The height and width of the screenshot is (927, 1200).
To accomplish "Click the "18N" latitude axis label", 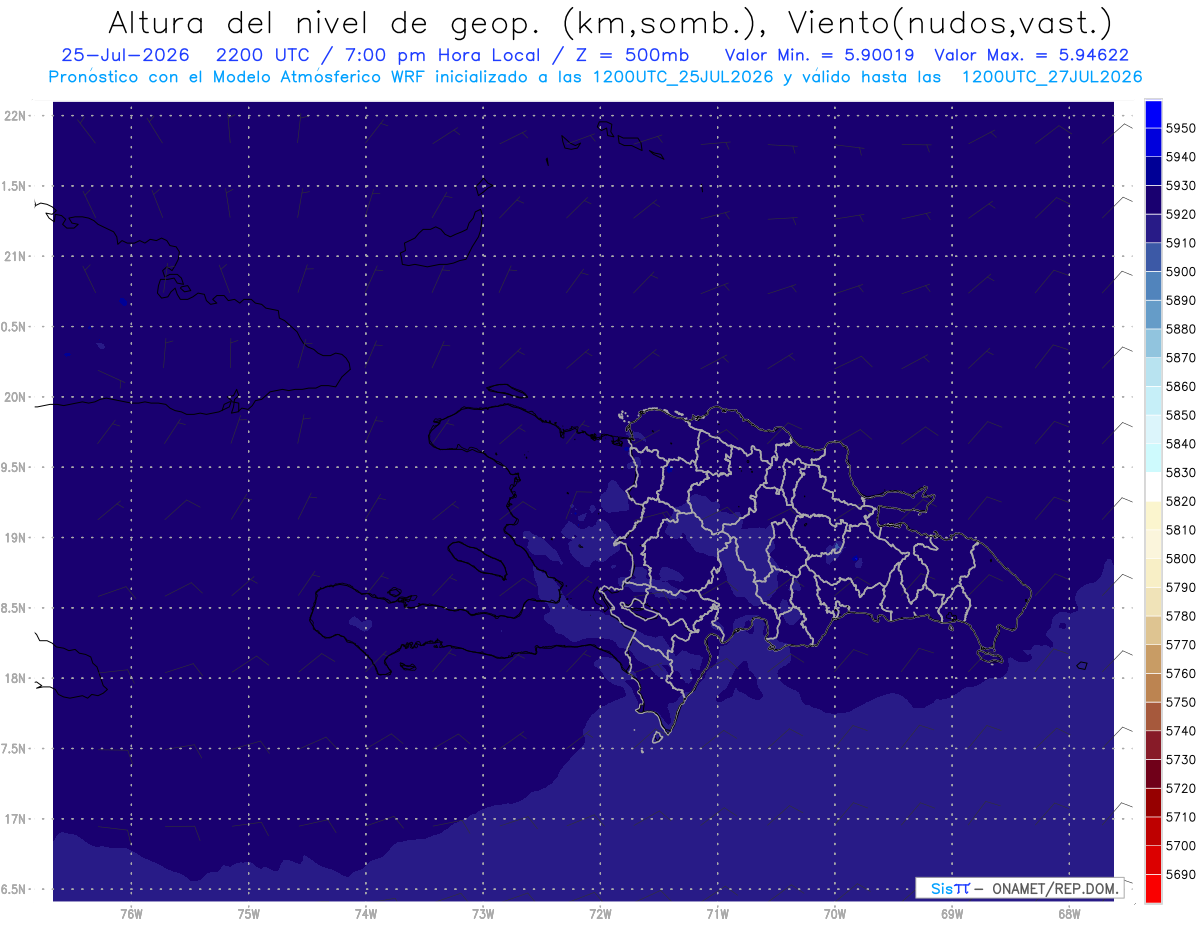I will [17, 679].
